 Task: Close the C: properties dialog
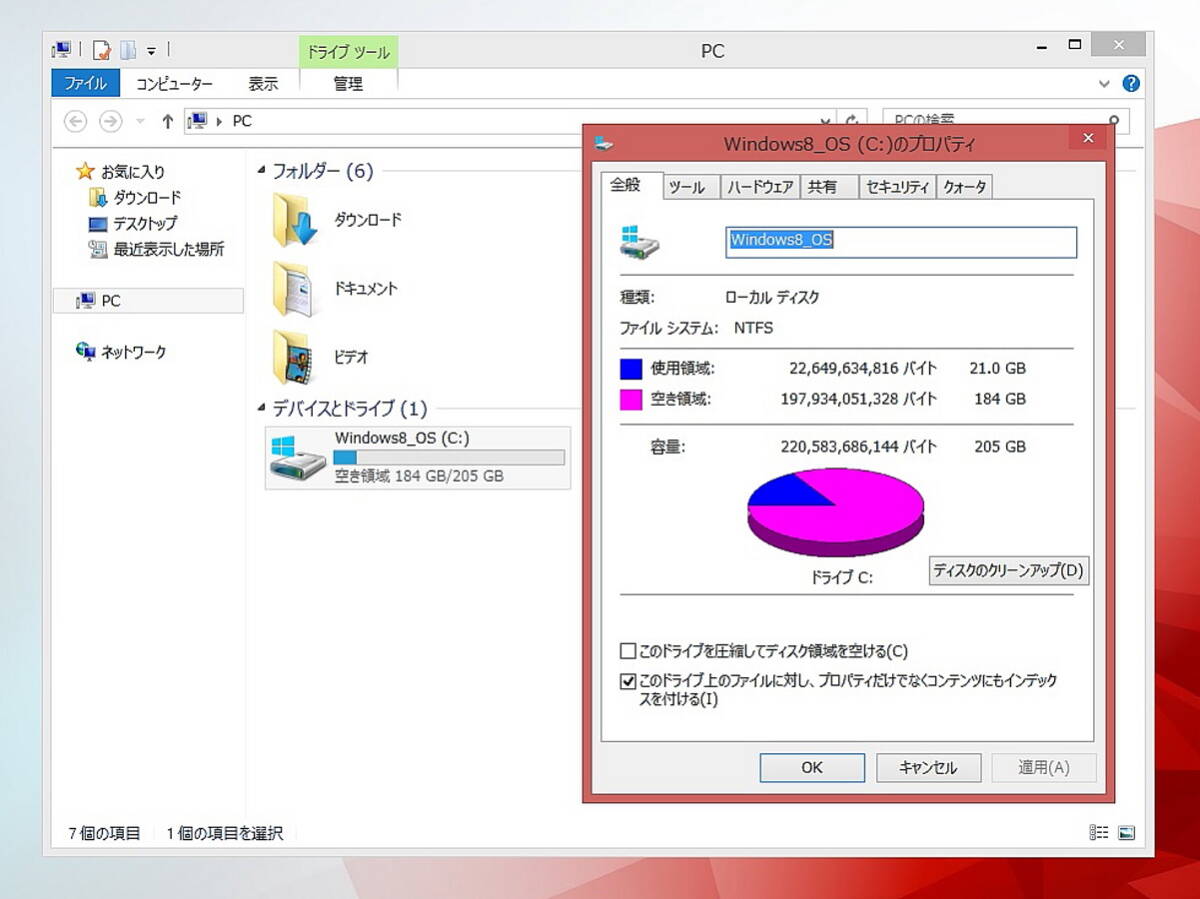1088,139
